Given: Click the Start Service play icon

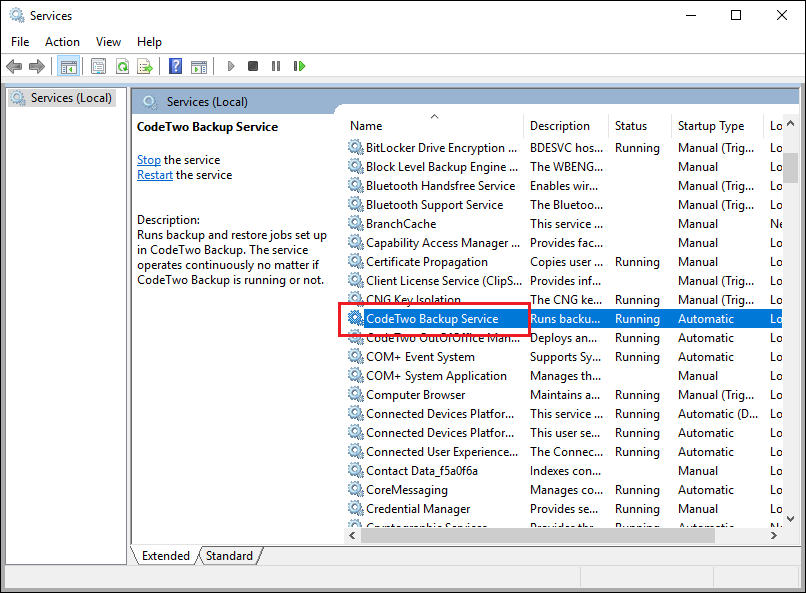Looking at the screenshot, I should pyautogui.click(x=231, y=66).
